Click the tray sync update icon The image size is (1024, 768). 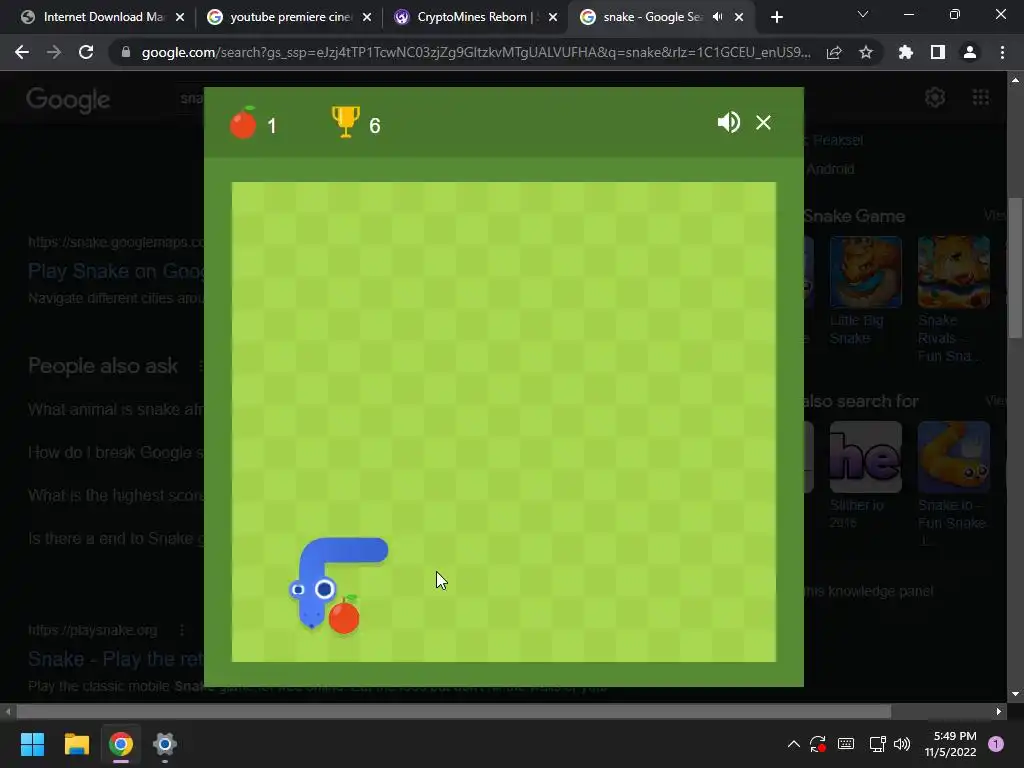coord(818,744)
